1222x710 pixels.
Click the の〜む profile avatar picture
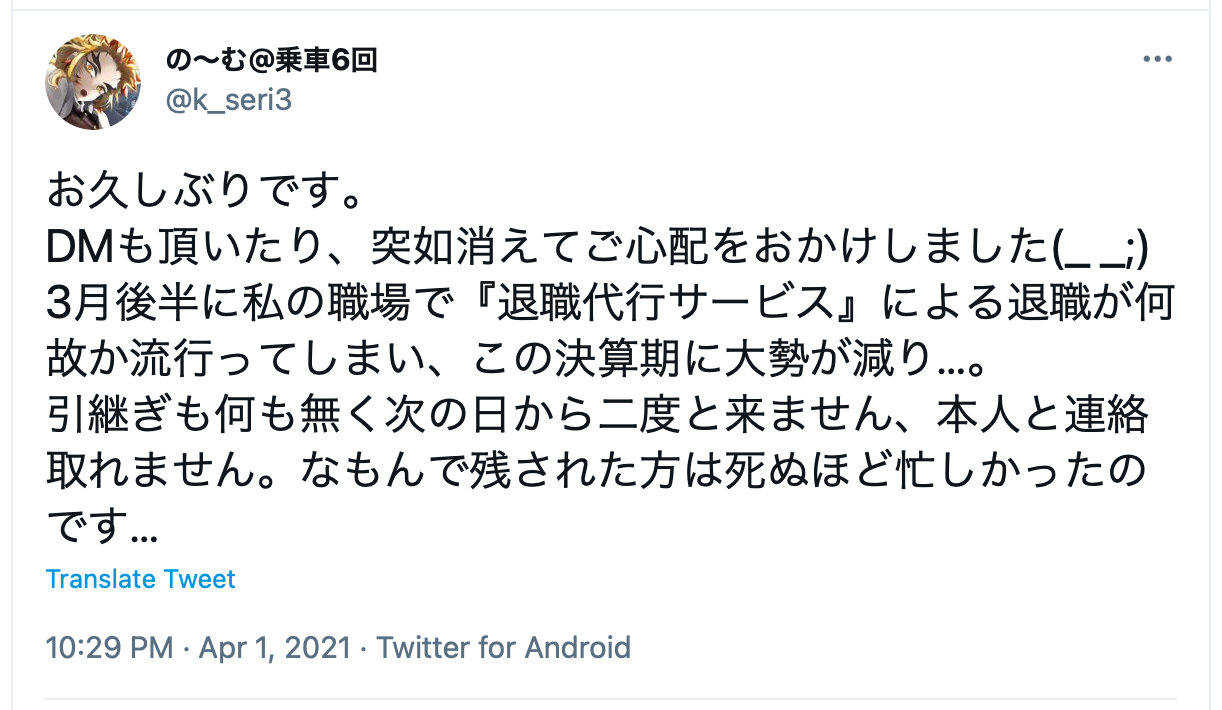(93, 82)
